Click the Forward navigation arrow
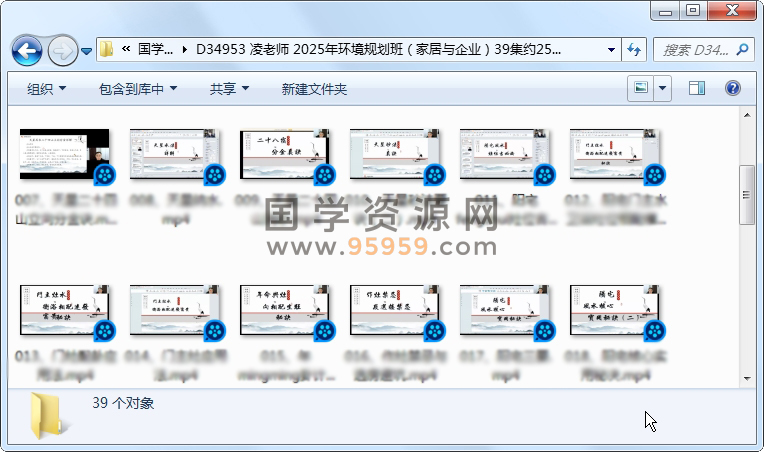The width and height of the screenshot is (764, 452). pos(62,49)
